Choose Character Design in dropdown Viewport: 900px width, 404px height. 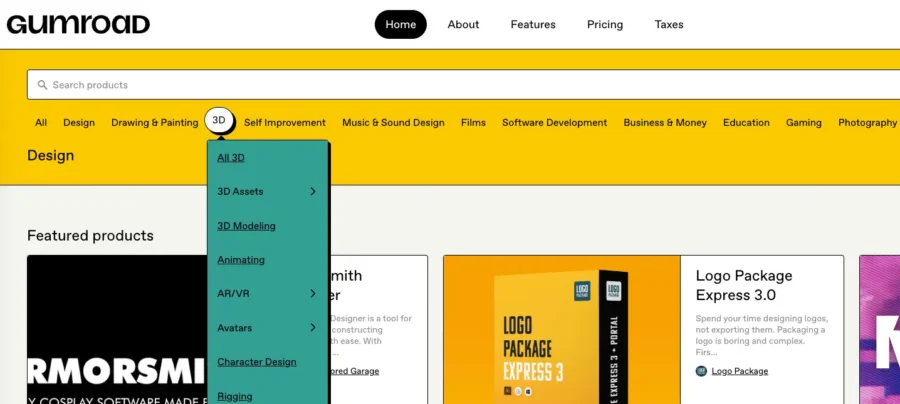tap(257, 362)
